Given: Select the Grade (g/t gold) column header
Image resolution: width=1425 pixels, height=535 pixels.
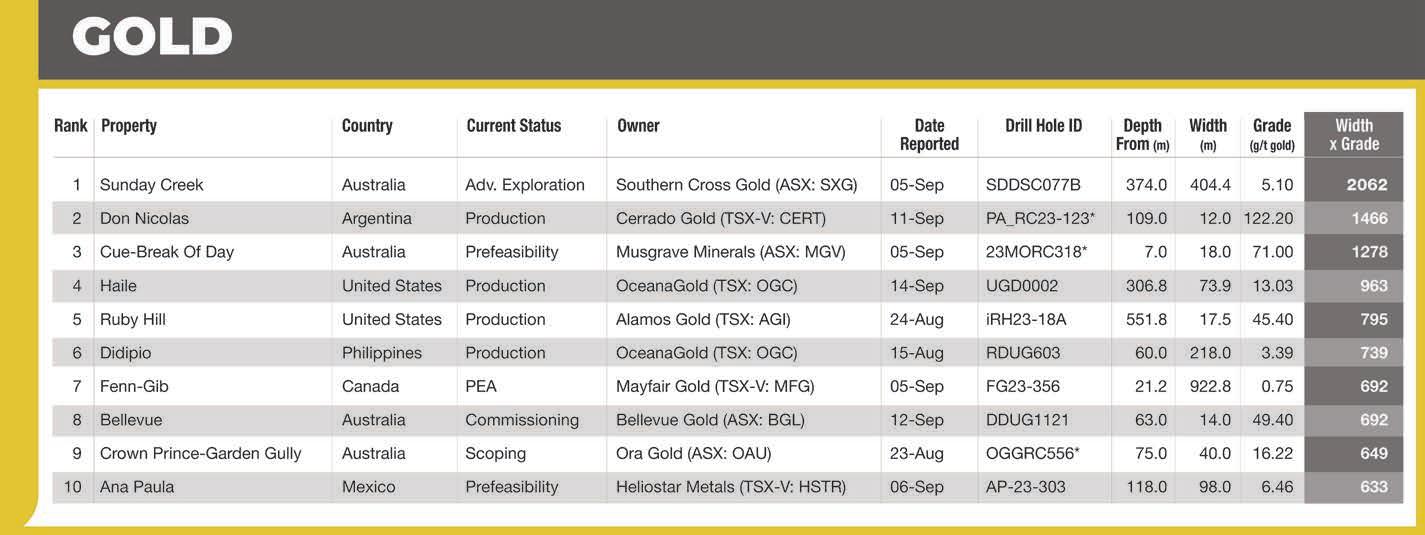Looking at the screenshot, I should click(x=1272, y=135).
